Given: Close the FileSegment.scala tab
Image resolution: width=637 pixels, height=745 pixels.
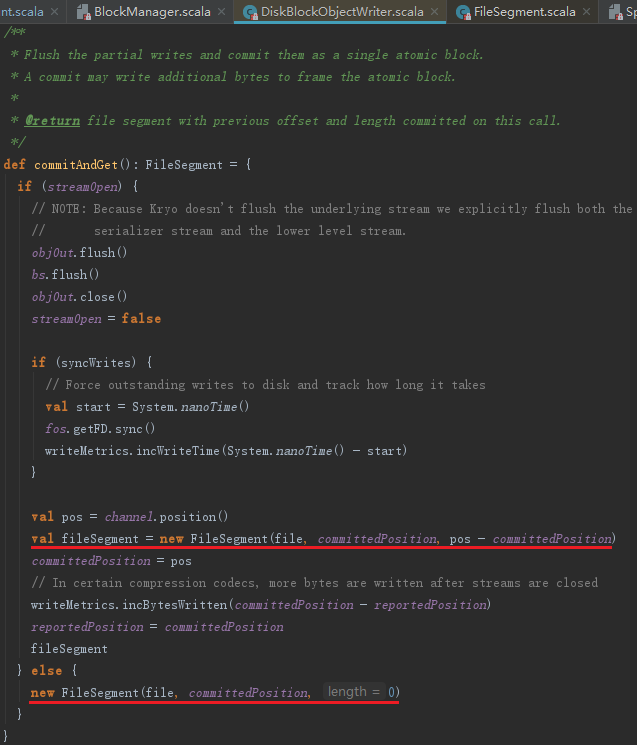Looking at the screenshot, I should (x=586, y=11).
